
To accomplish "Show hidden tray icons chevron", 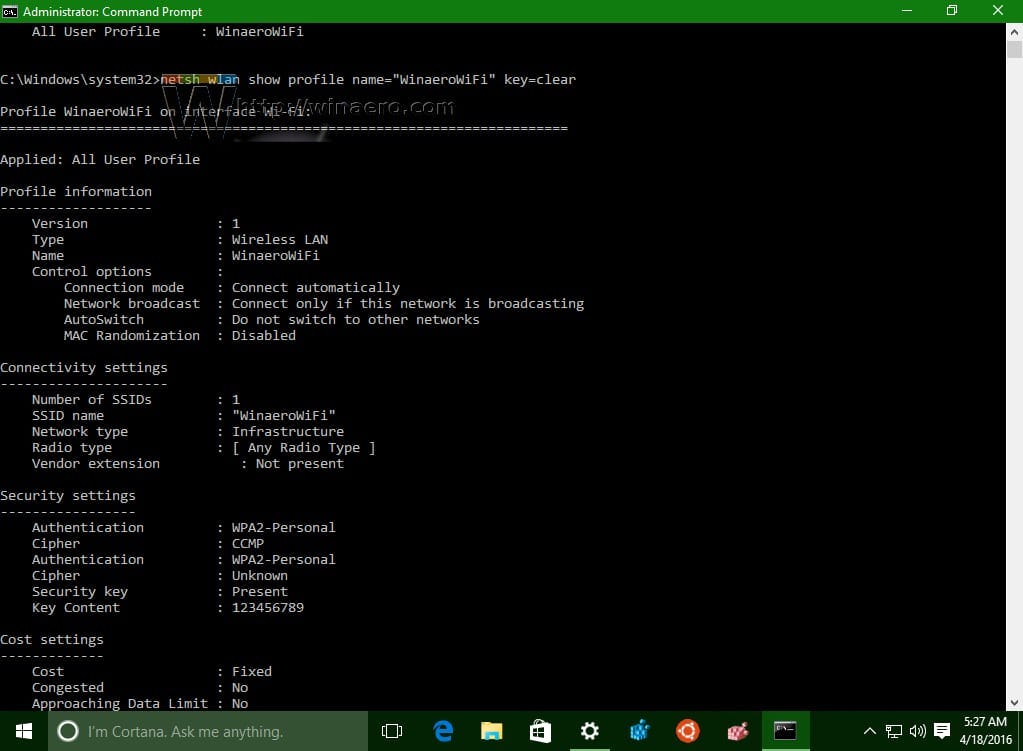I will 870,731.
